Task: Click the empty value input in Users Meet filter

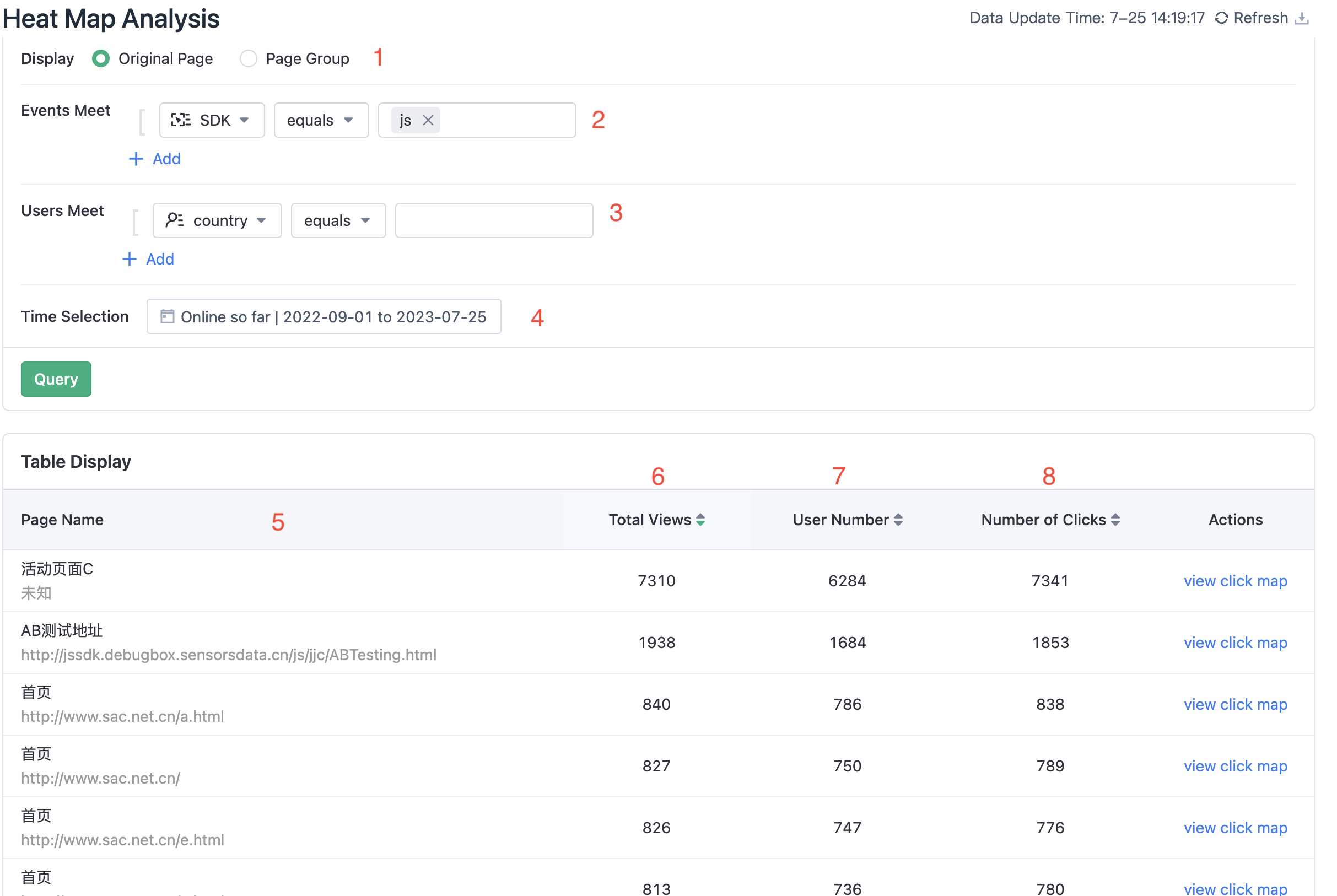Action: pyautogui.click(x=493, y=220)
